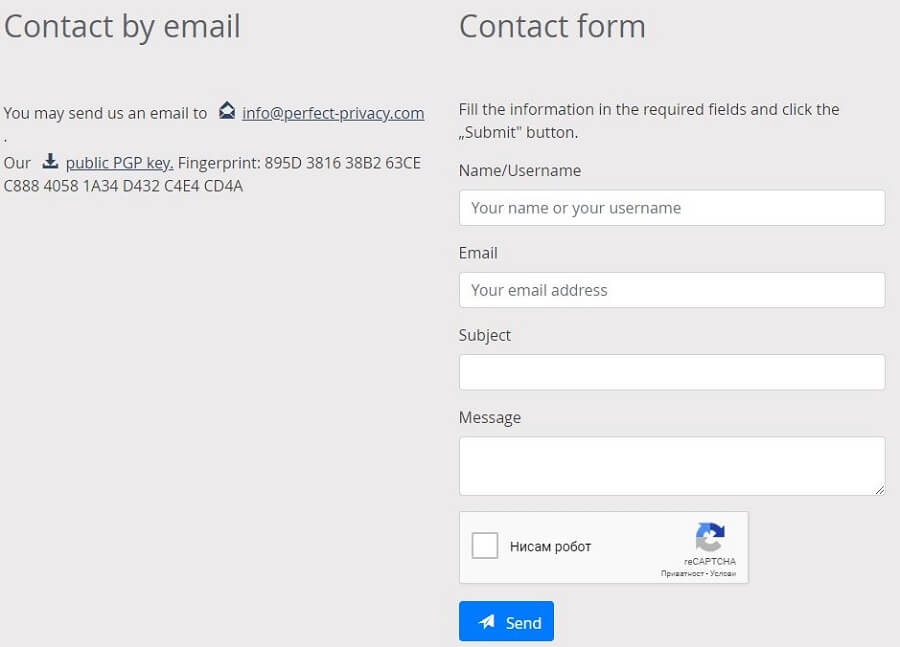This screenshot has width=900, height=647.
Task: Check the Нисам робот reCAPTCHA checkbox
Action: pos(484,545)
